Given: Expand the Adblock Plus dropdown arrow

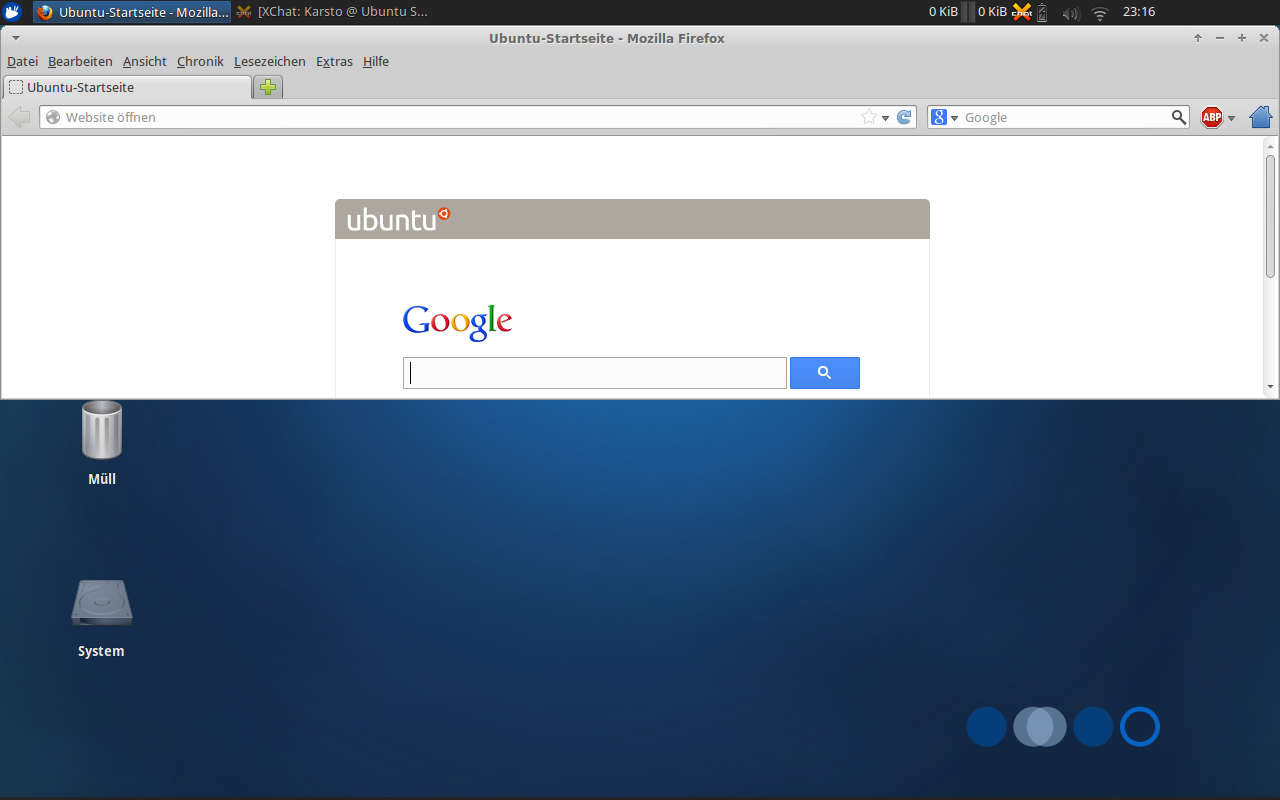Looking at the screenshot, I should pyautogui.click(x=1231, y=118).
